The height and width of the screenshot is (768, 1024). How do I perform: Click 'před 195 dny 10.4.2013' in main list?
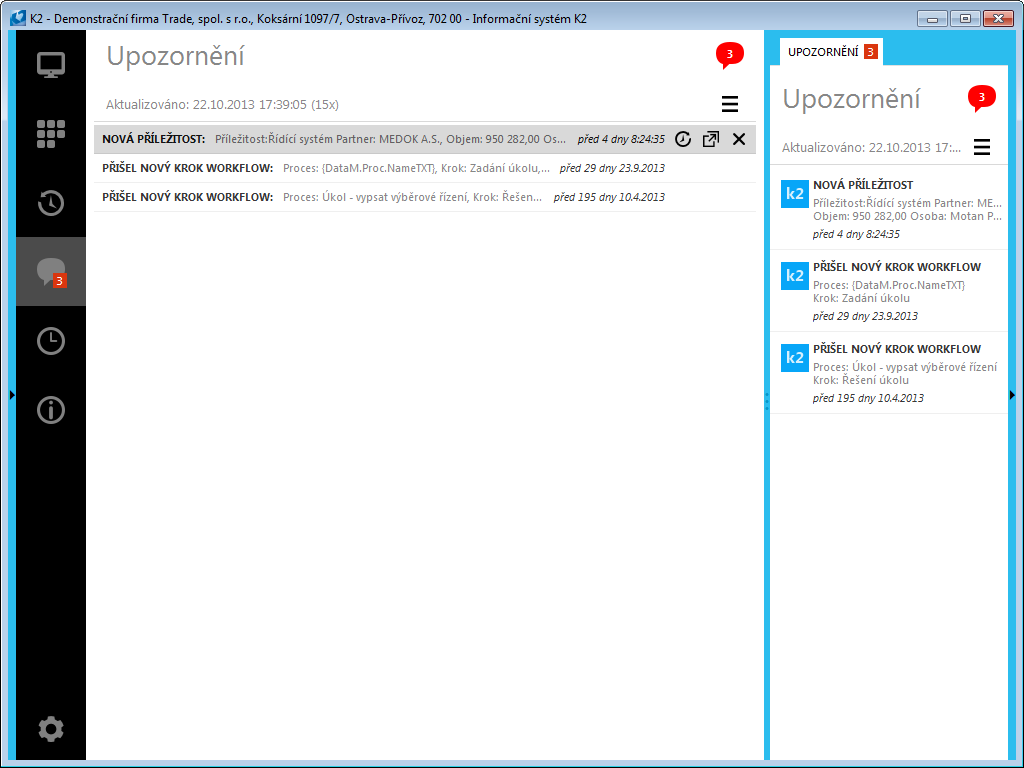[609, 197]
